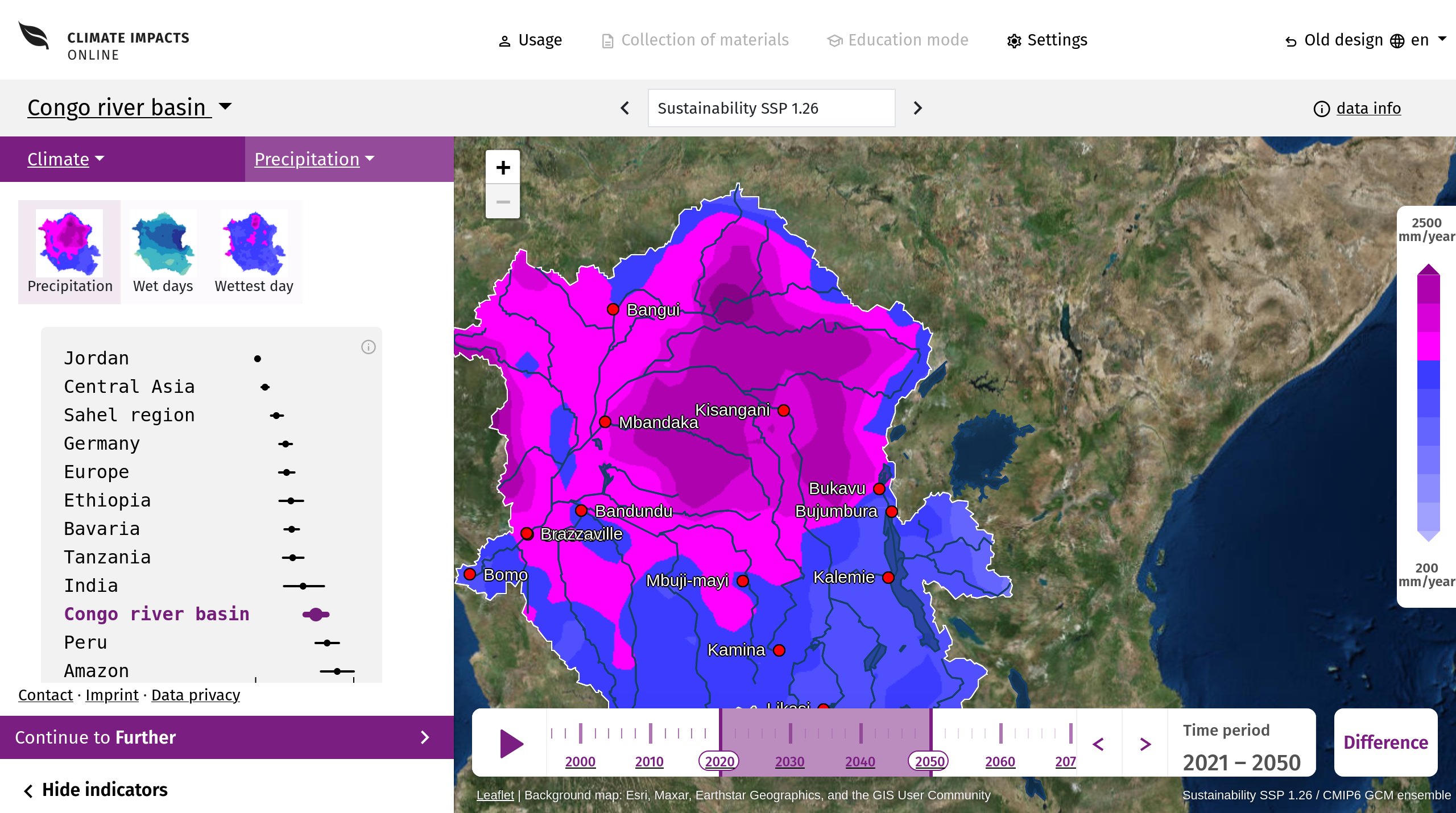Switch to Education mode
This screenshot has width=1456, height=813.
[897, 40]
